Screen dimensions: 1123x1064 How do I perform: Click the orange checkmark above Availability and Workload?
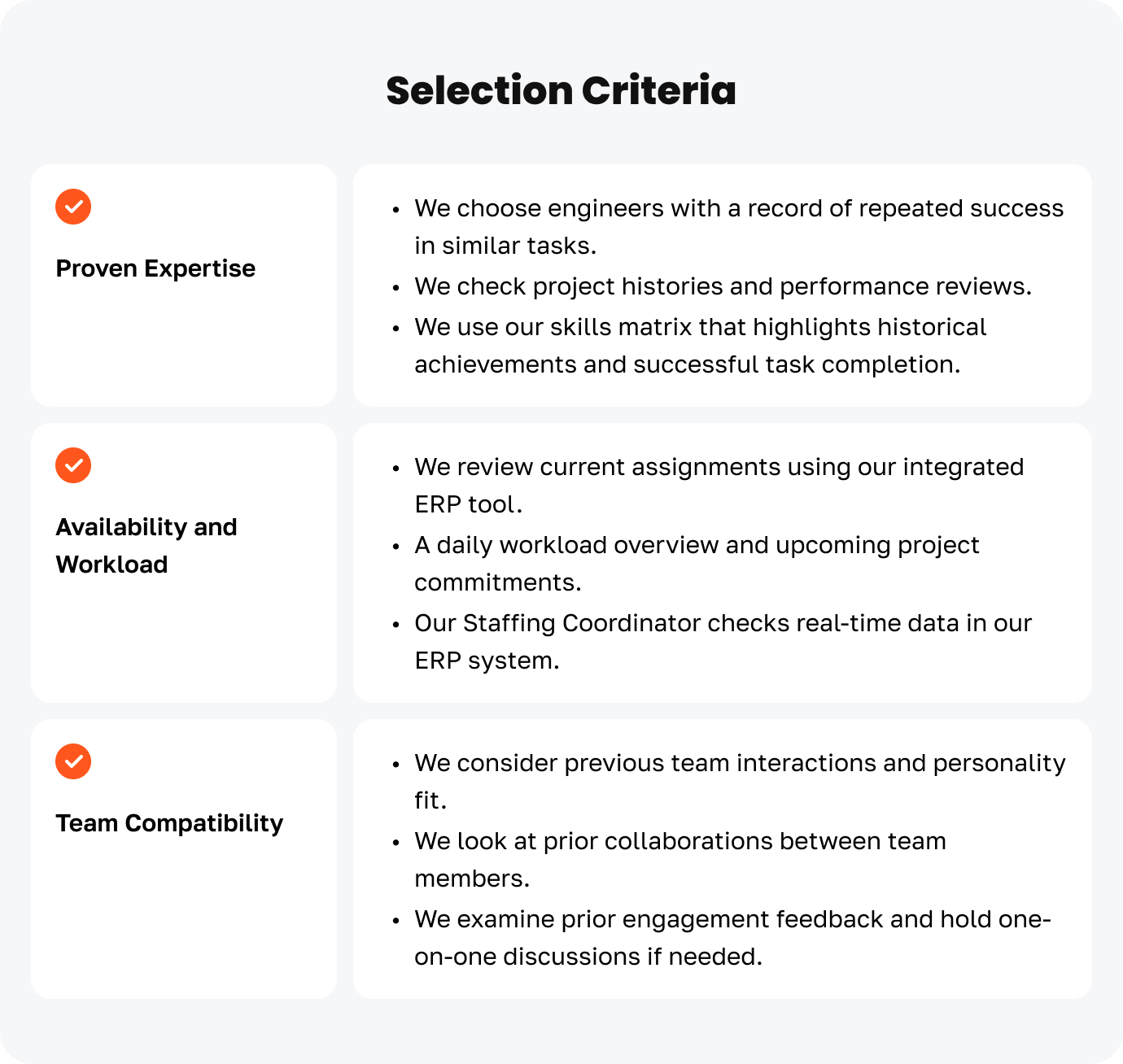(73, 465)
